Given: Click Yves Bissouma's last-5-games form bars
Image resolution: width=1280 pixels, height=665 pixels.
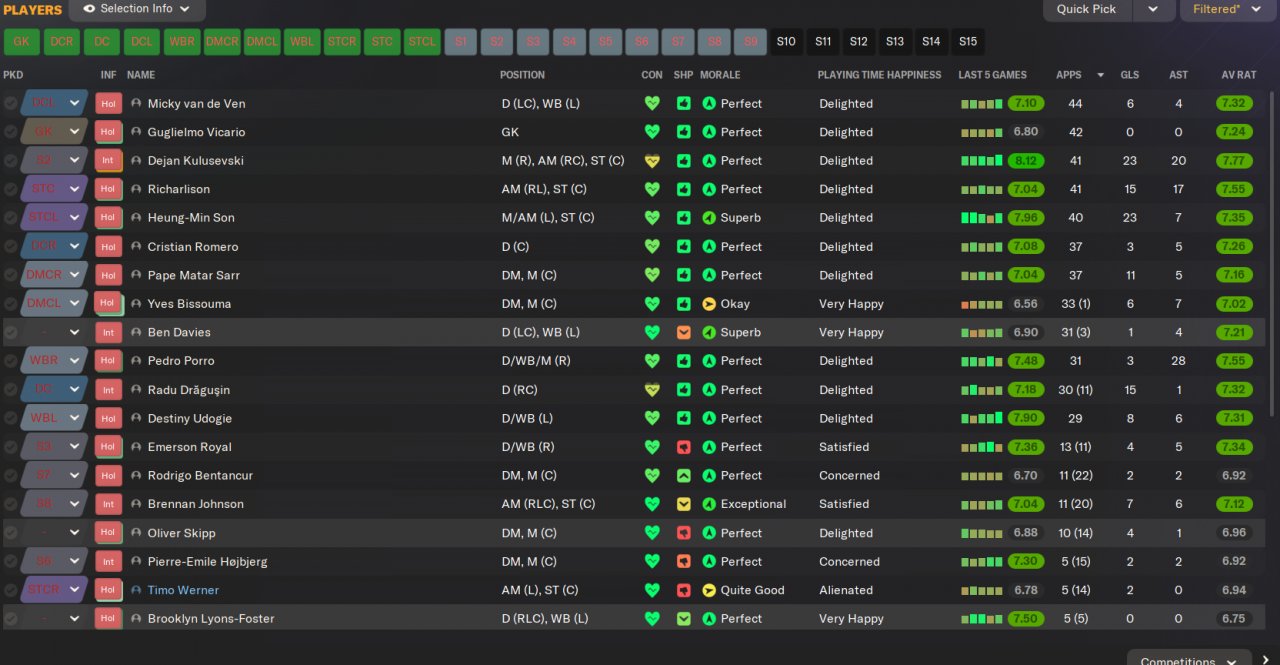Looking at the screenshot, I should (x=982, y=304).
